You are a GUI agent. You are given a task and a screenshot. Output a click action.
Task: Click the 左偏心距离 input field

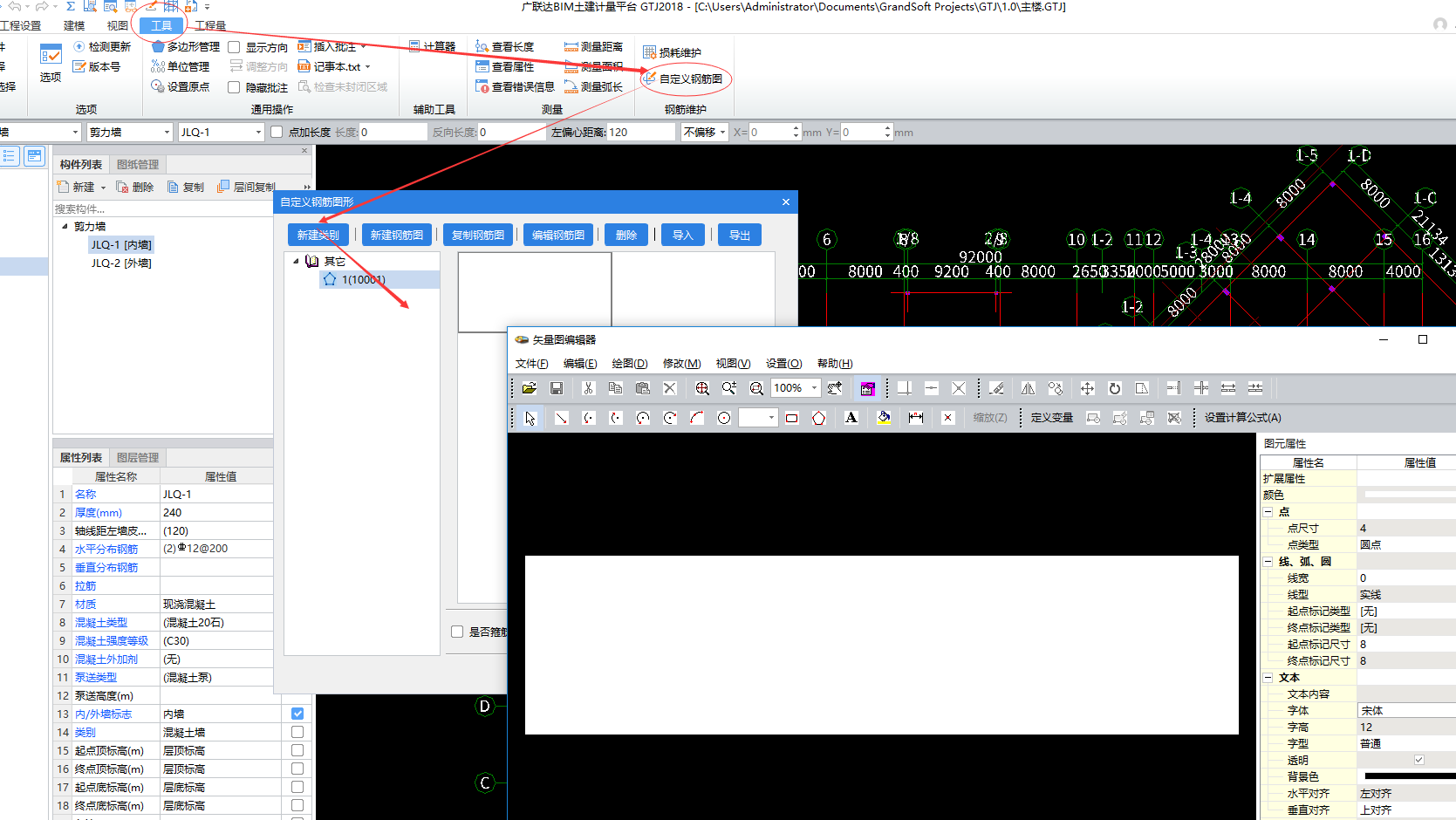641,132
